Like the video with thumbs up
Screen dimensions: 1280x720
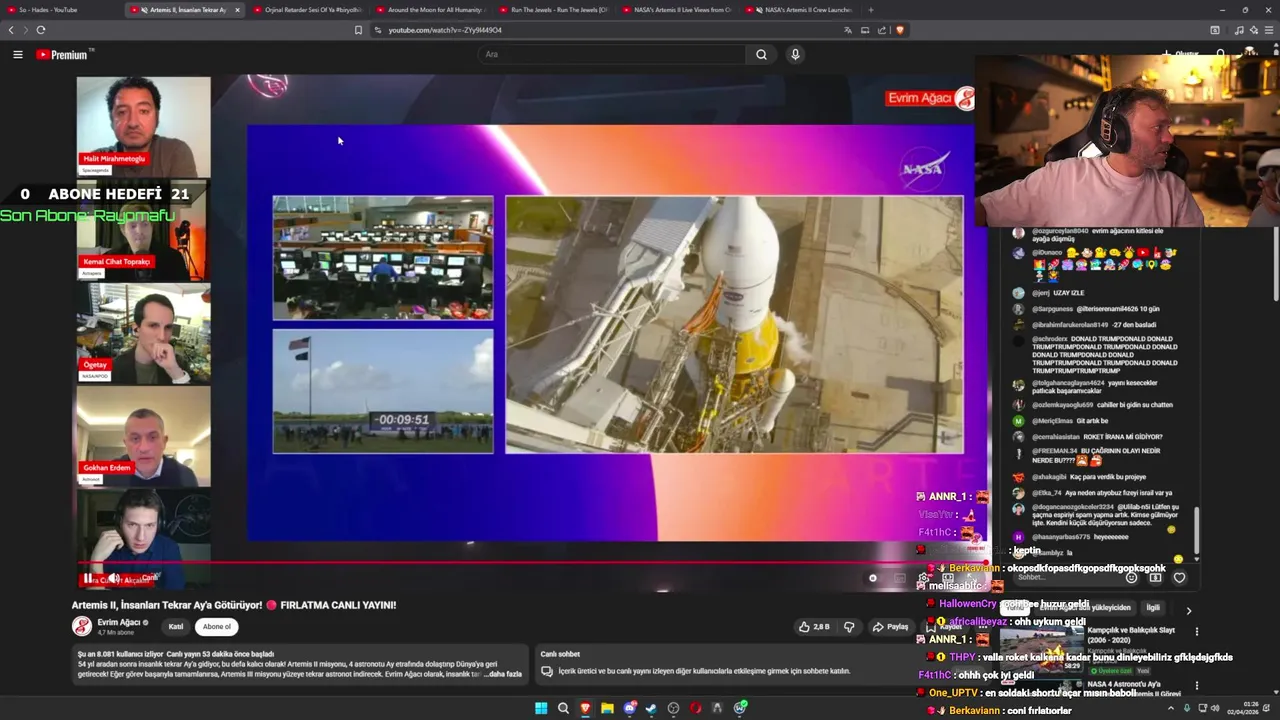814,627
